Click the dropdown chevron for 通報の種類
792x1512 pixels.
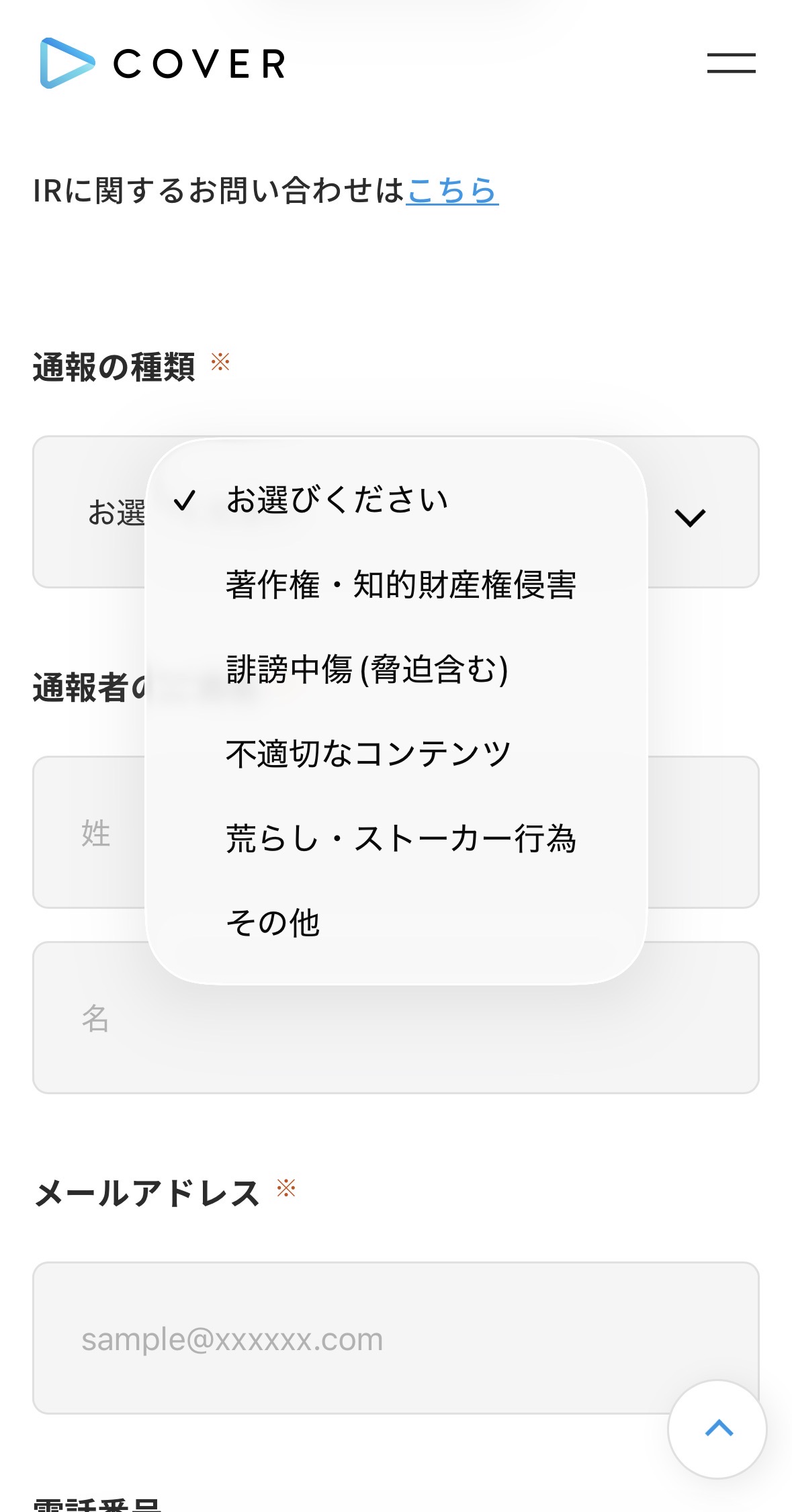pos(690,517)
